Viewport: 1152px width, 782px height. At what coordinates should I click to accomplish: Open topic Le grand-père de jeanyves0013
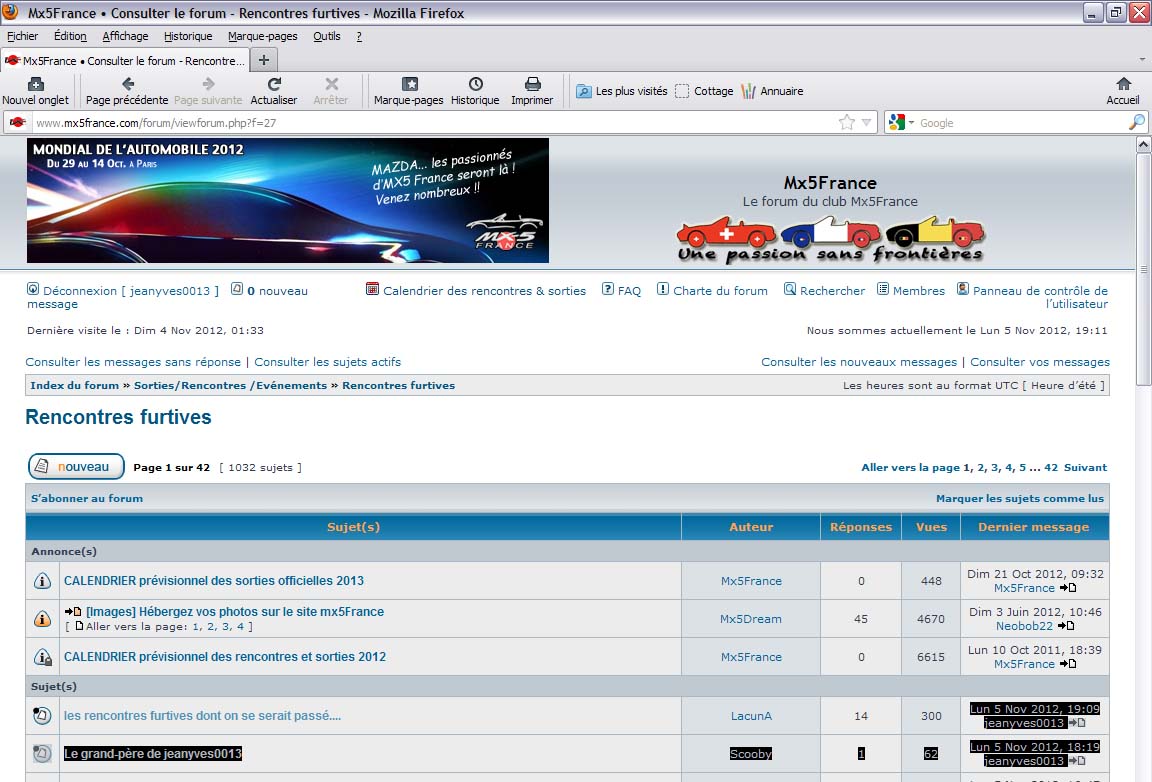click(x=153, y=753)
